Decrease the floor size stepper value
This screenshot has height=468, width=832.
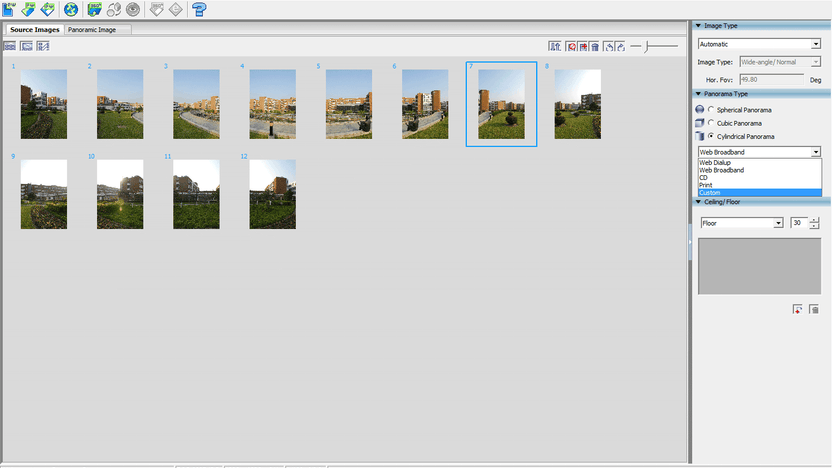coord(814,226)
